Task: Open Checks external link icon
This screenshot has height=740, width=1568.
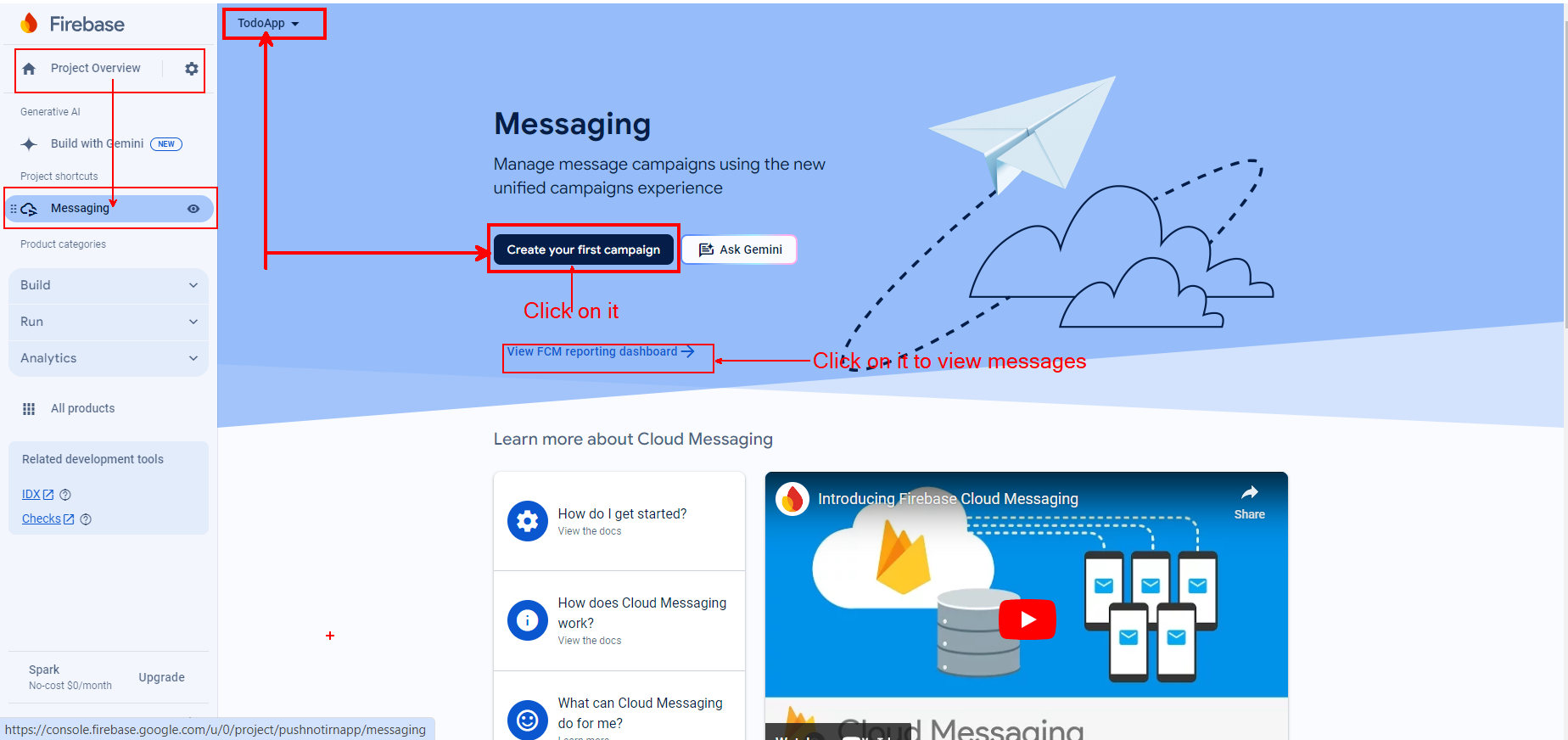Action: tap(69, 519)
